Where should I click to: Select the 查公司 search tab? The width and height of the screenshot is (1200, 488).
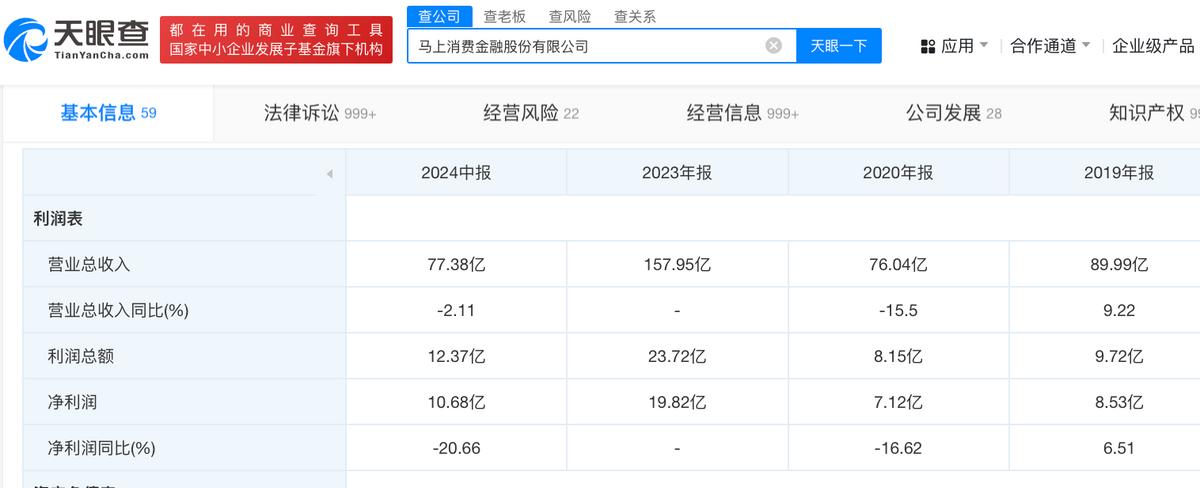tap(439, 16)
